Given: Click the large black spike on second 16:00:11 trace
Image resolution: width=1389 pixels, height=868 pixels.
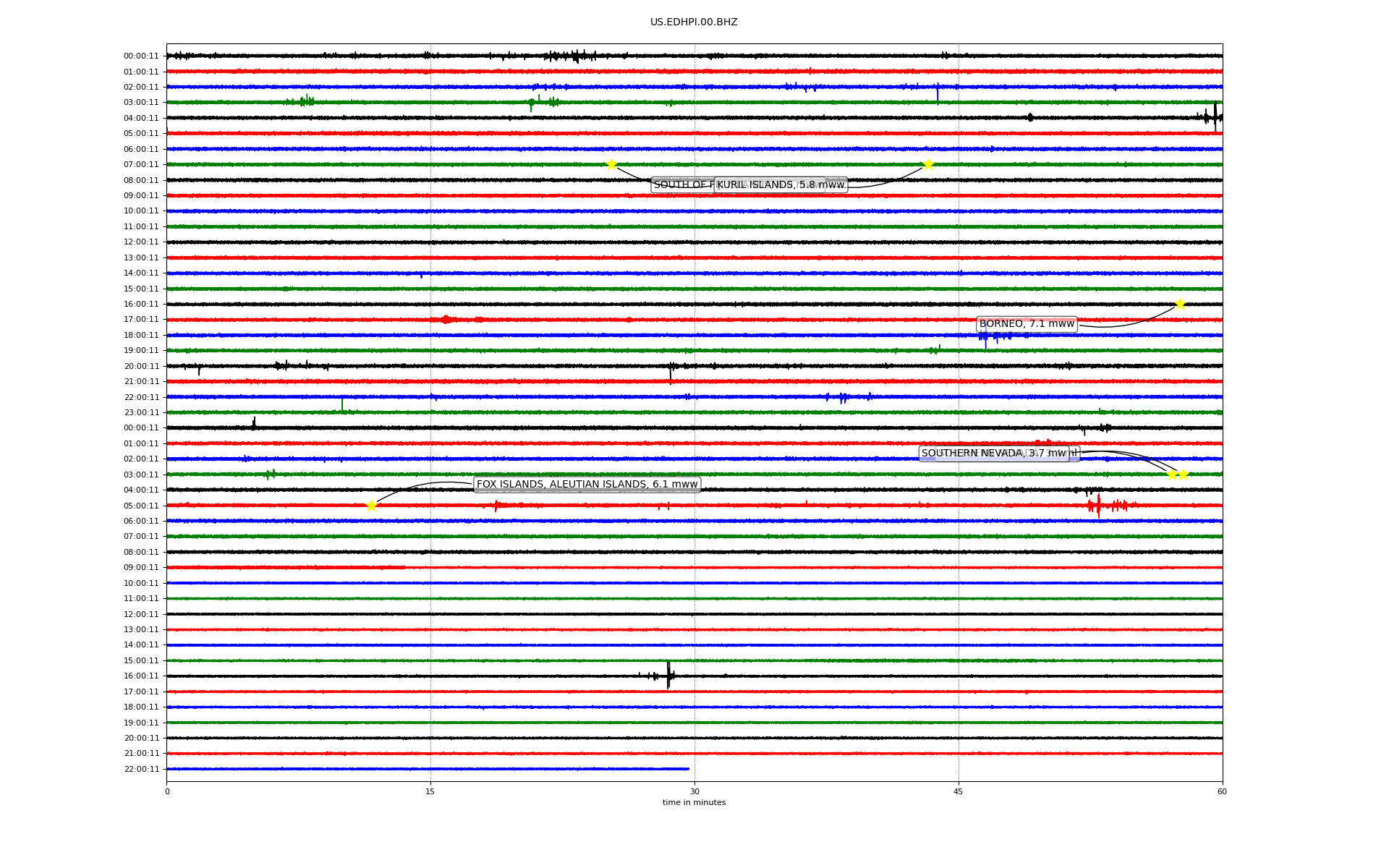Looking at the screenshot, I should [668, 675].
